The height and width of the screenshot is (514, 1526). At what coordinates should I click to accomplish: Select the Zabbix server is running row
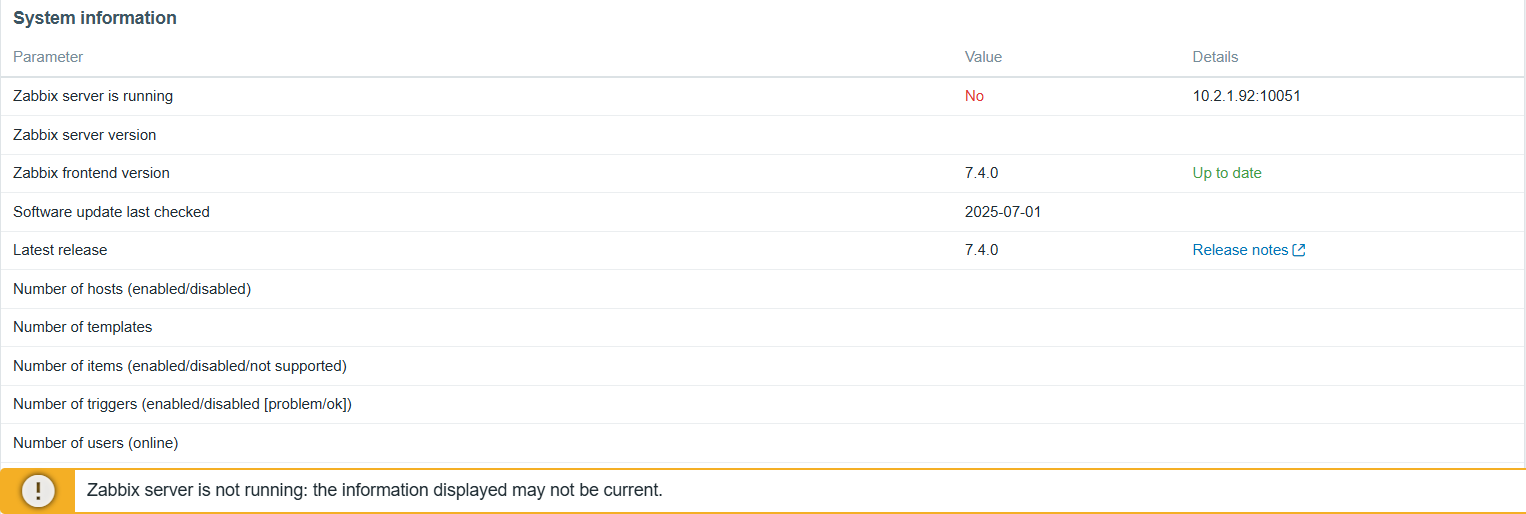763,96
